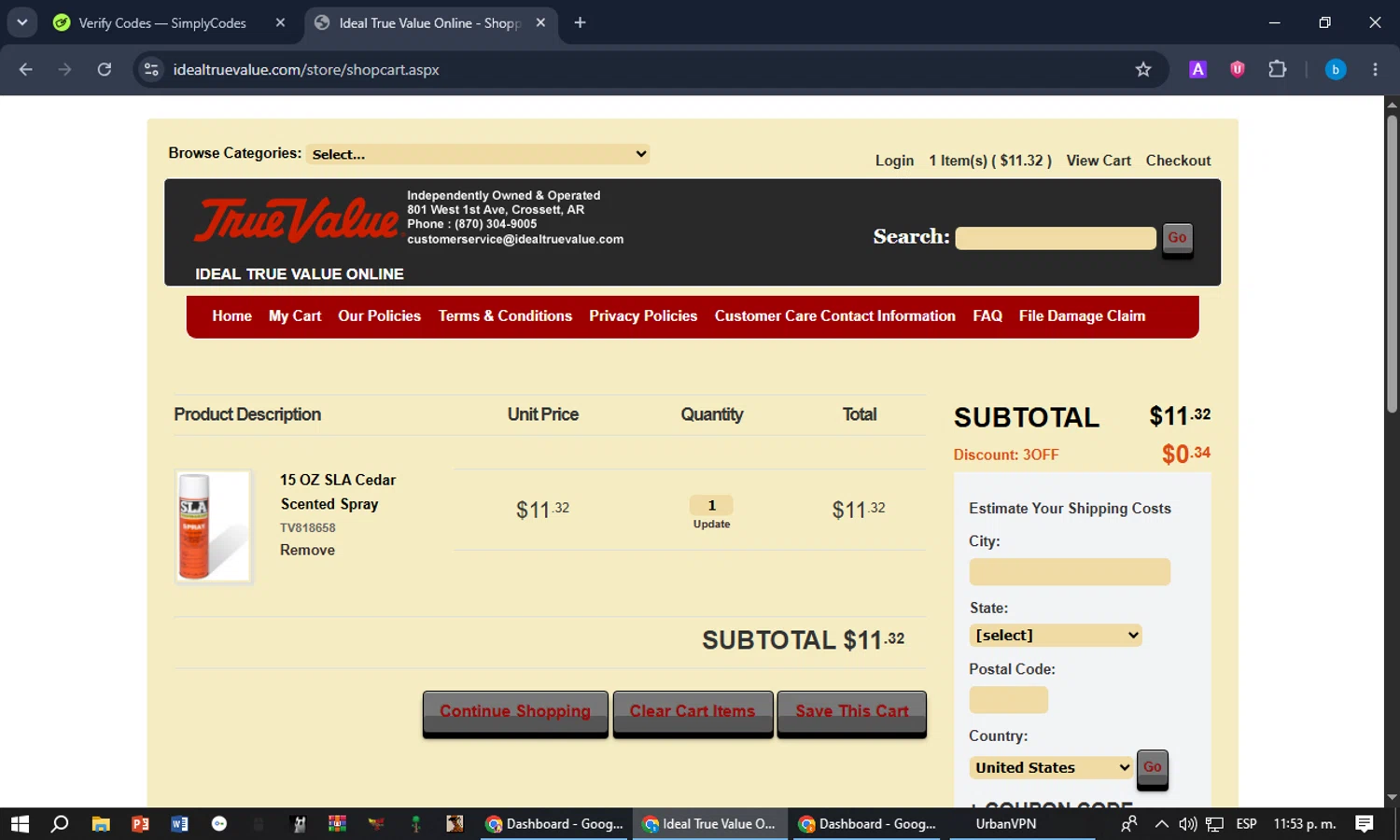This screenshot has width=1400, height=840.
Task: Focus the Postal Code field
Action: click(1009, 700)
